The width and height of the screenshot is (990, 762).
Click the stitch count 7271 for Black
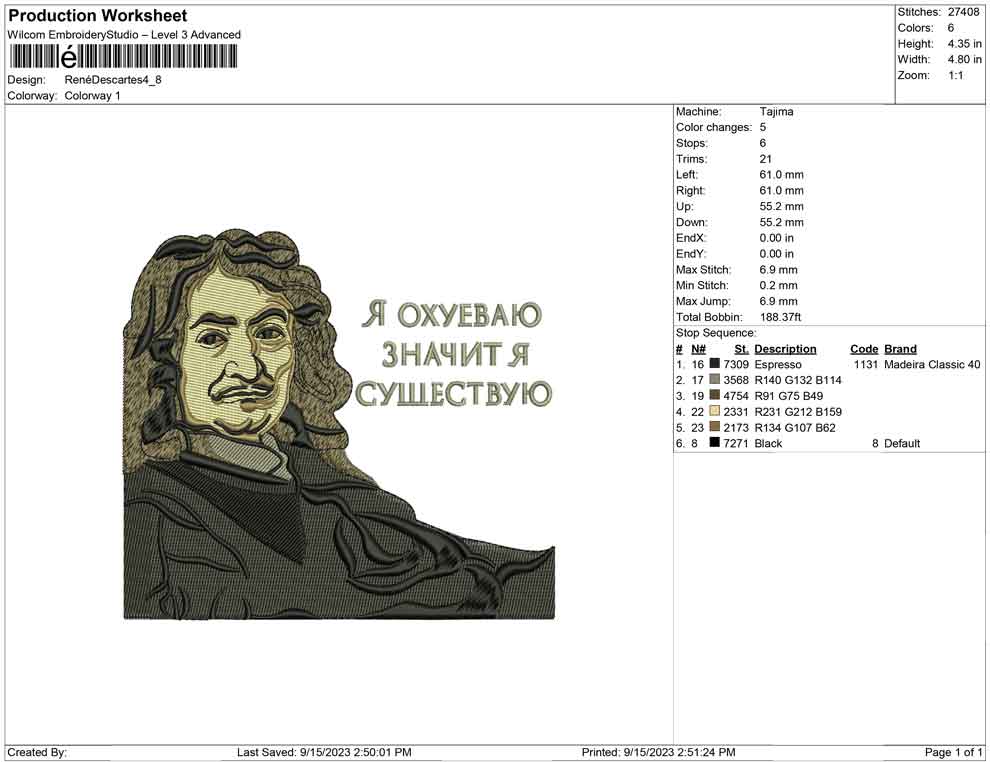tap(736, 443)
